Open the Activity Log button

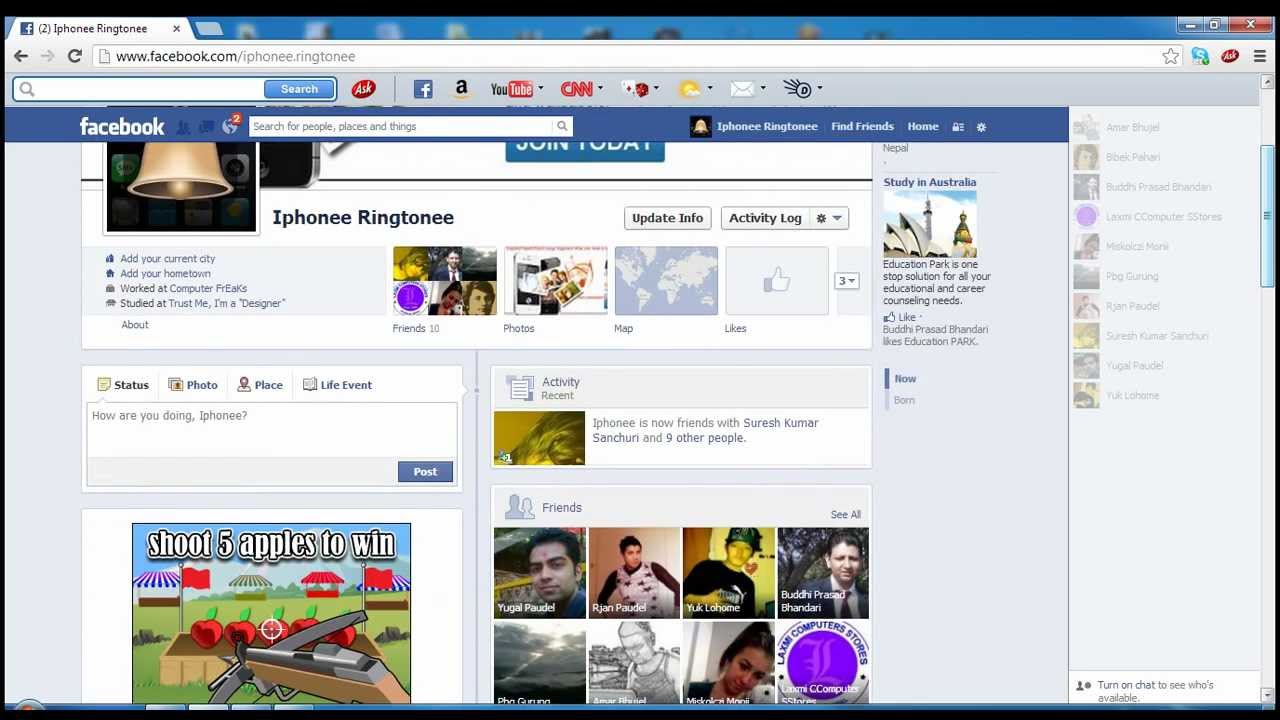[765, 218]
